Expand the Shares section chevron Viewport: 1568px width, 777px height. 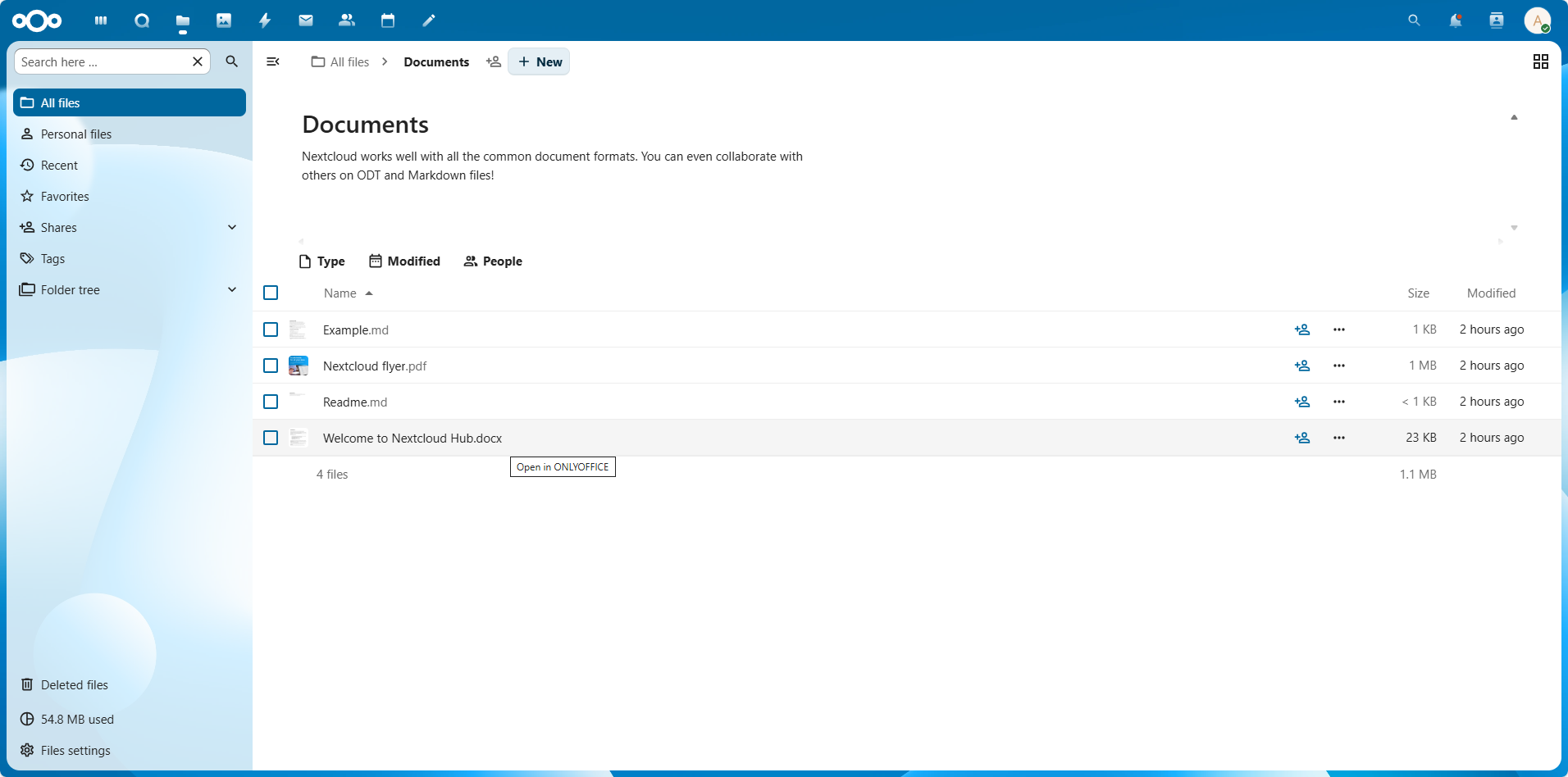(x=232, y=227)
